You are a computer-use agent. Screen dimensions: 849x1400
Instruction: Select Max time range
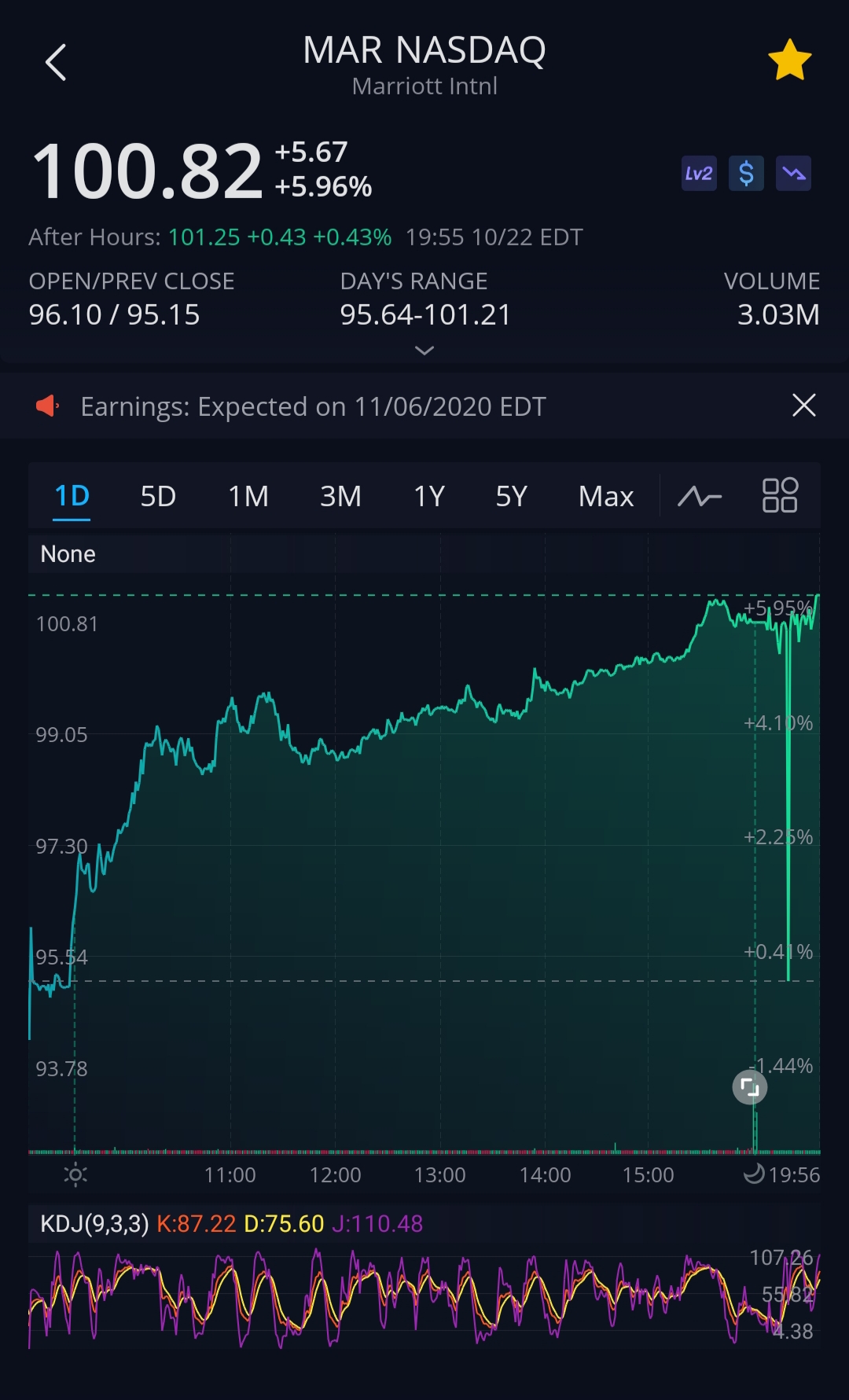[605, 497]
